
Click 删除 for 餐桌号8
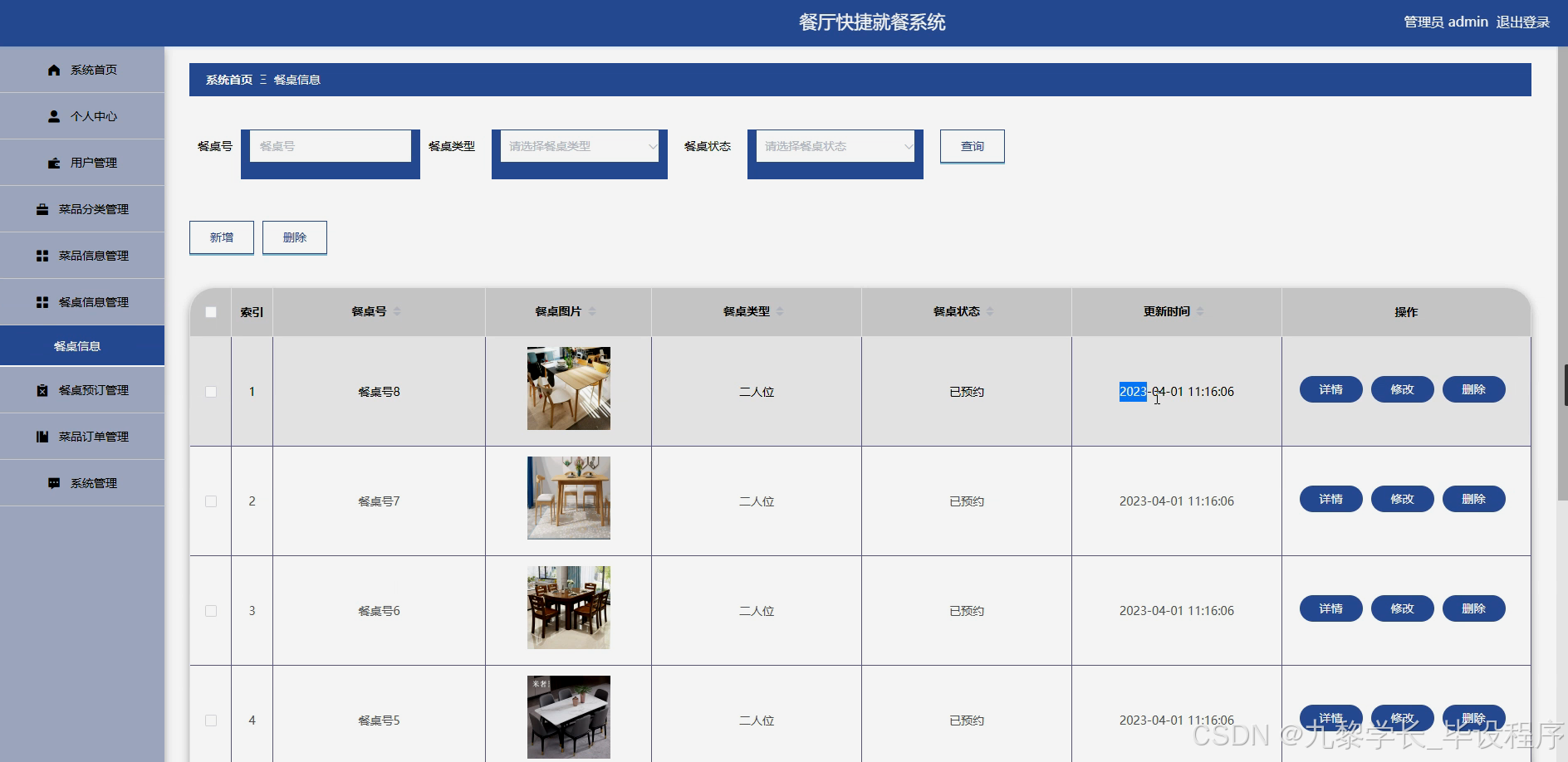click(x=1474, y=389)
